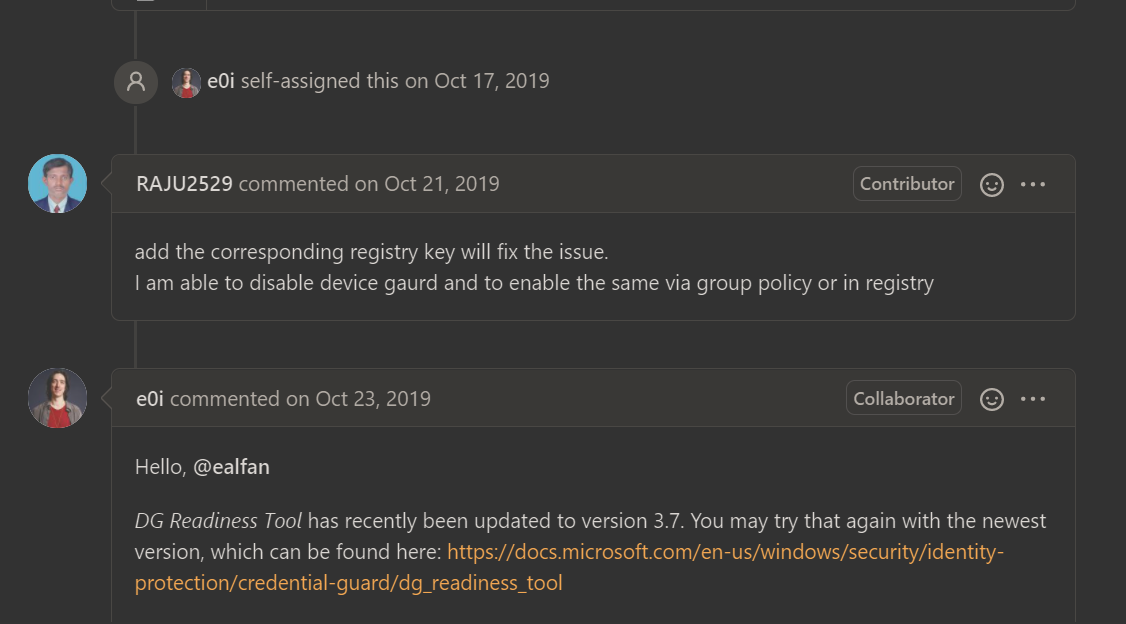Click e0i's small avatar in the self-assigned event
This screenshot has width=1126, height=624.
[187, 82]
